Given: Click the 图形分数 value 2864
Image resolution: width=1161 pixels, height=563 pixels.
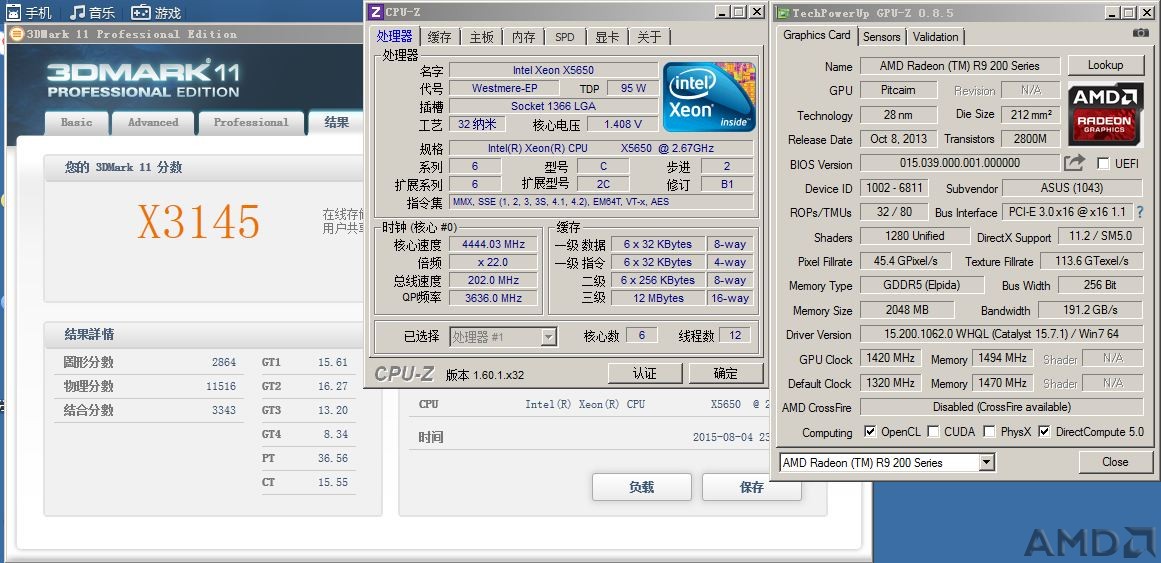Looking at the screenshot, I should (224, 362).
